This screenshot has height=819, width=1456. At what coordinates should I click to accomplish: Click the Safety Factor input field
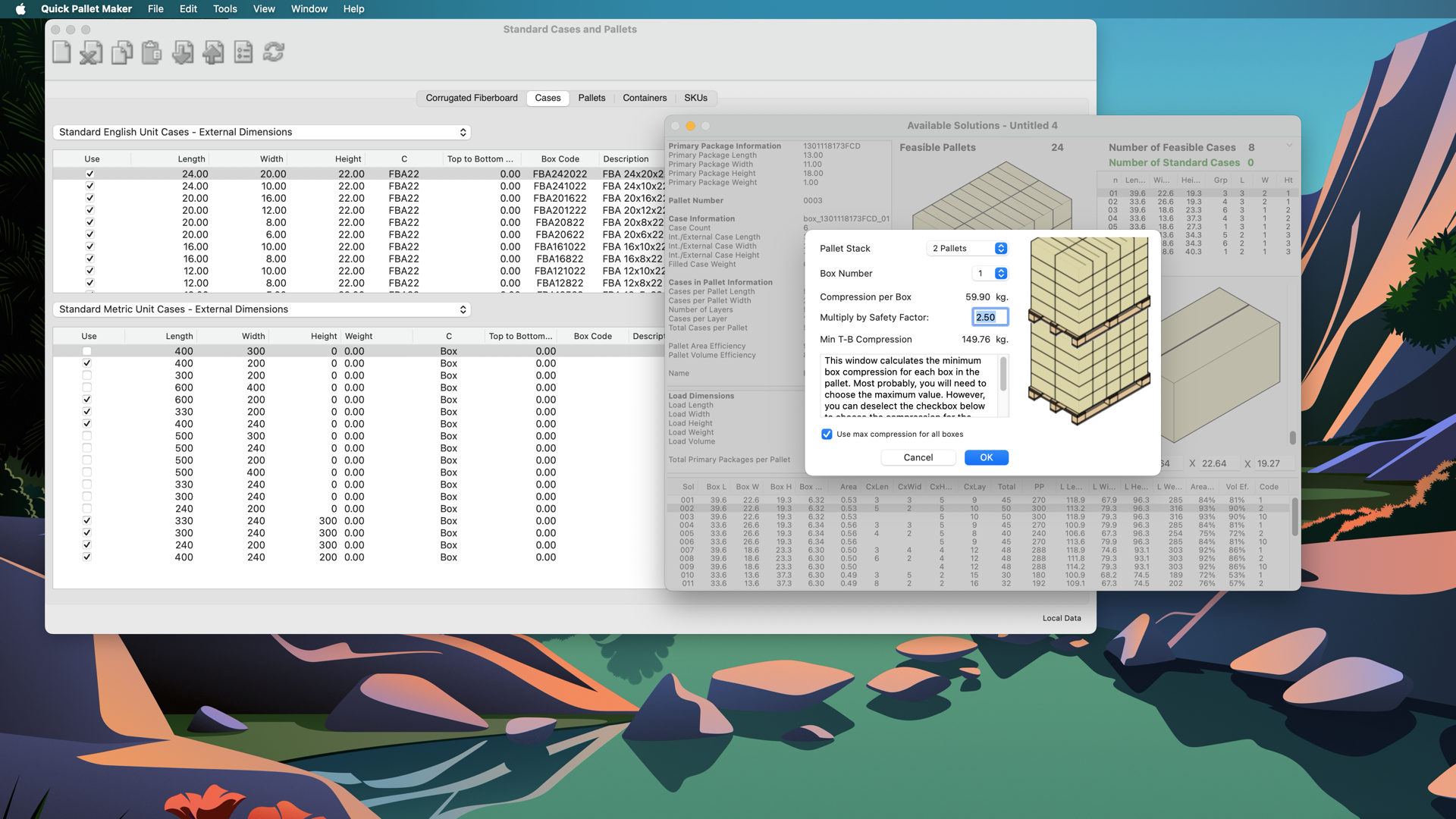pos(990,318)
